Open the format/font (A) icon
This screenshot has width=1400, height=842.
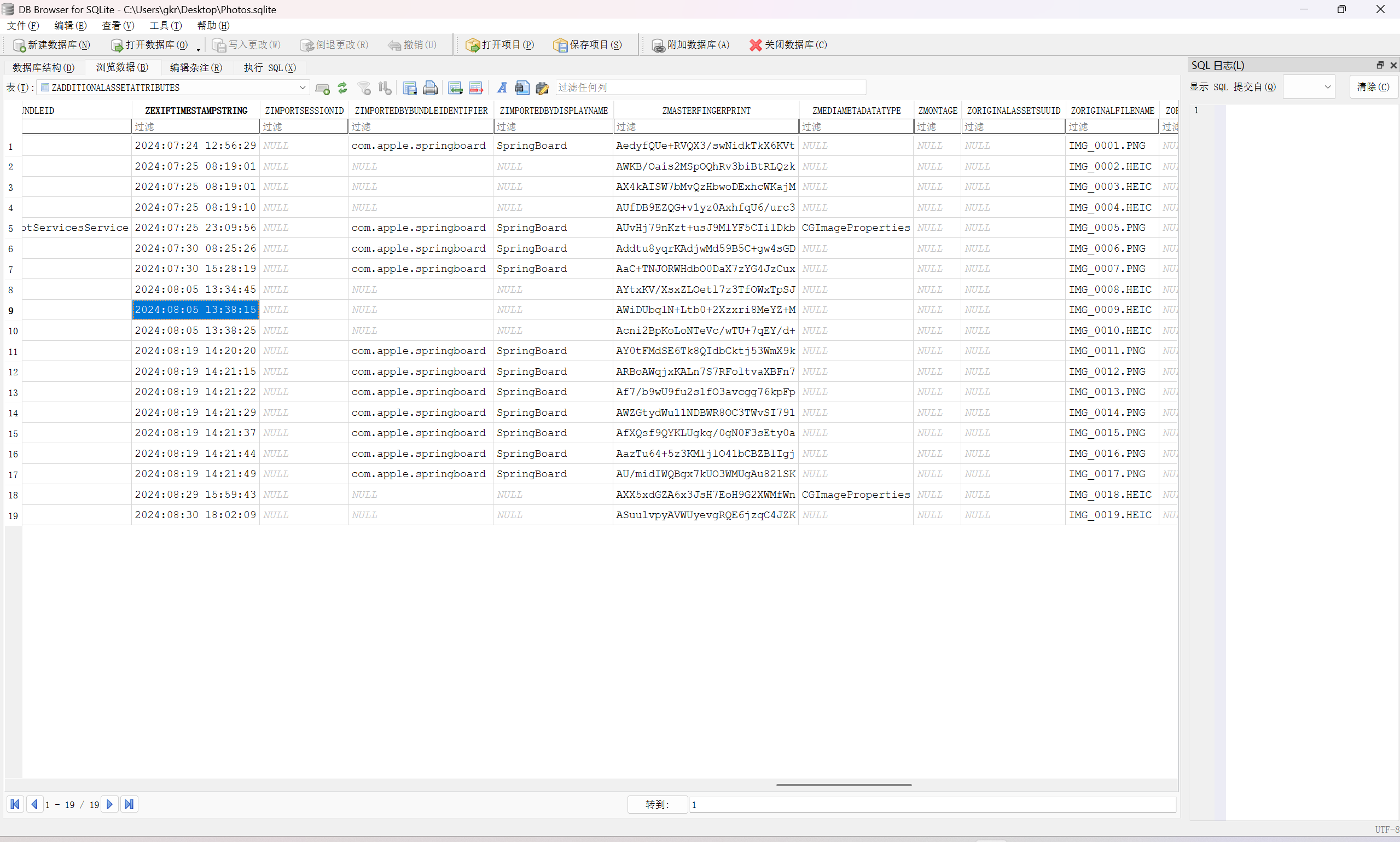[x=502, y=88]
